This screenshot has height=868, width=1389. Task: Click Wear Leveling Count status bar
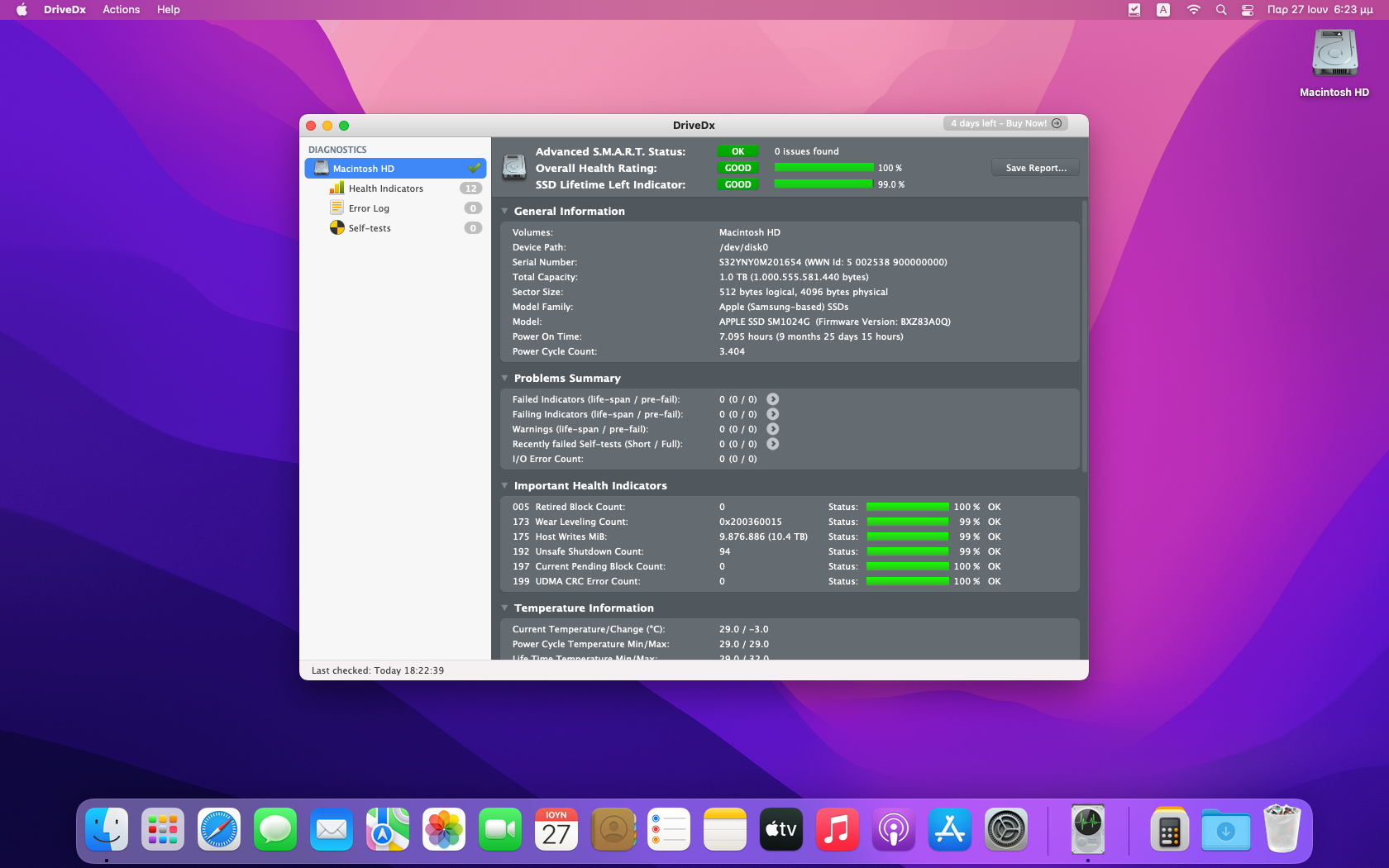tap(907, 522)
